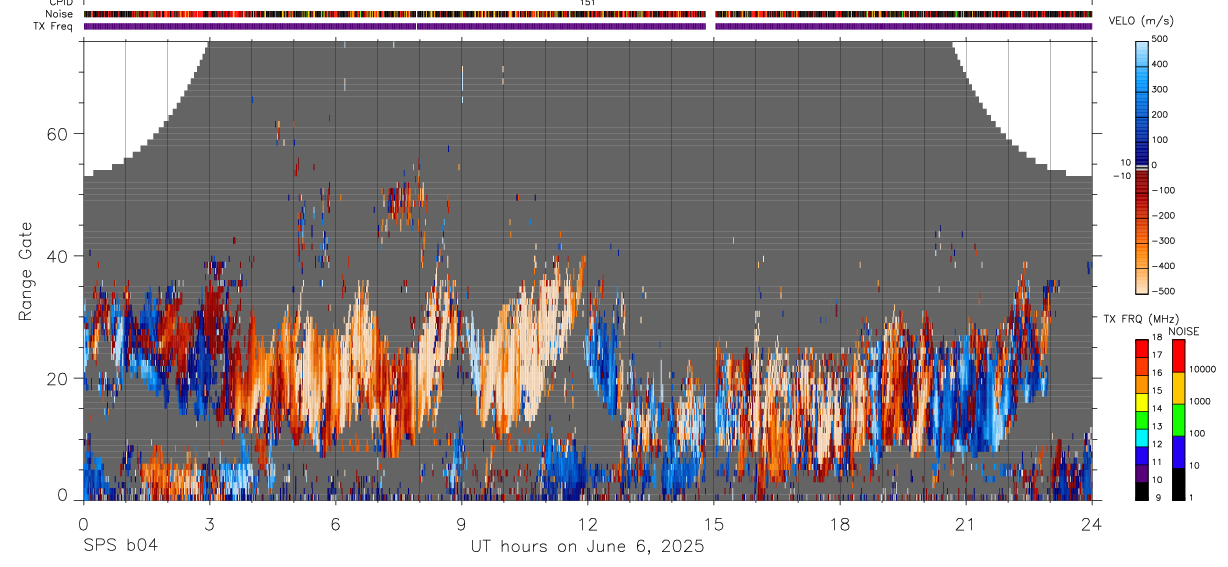Click the 18 UT hour tick label on time axis

tap(840, 523)
